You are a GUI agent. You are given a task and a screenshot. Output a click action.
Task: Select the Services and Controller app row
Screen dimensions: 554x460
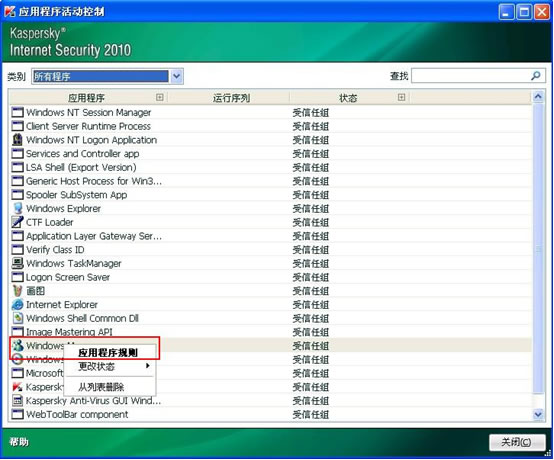271,154
